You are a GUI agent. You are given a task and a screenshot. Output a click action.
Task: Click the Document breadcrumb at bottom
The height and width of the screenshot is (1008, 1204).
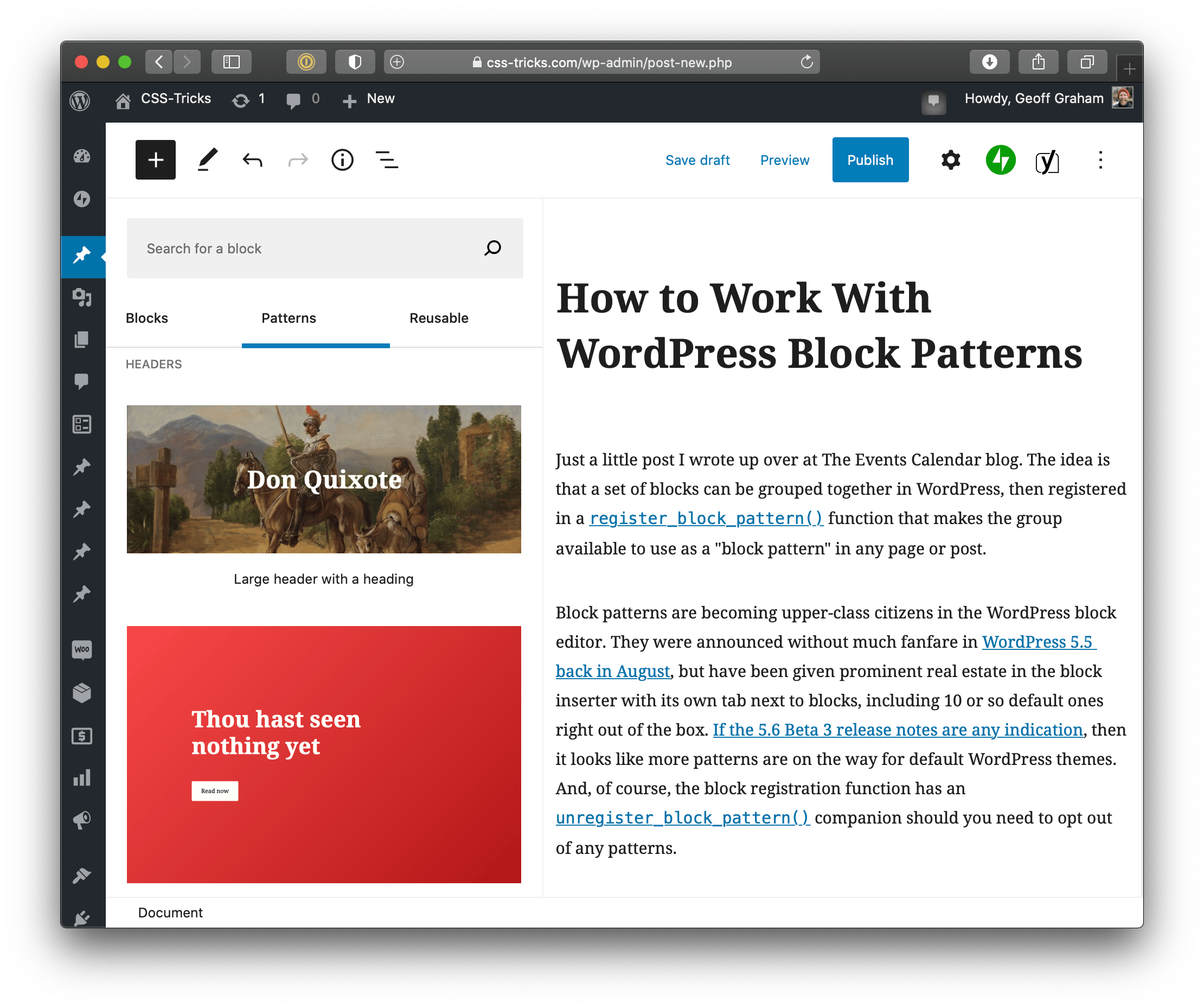coord(170,913)
